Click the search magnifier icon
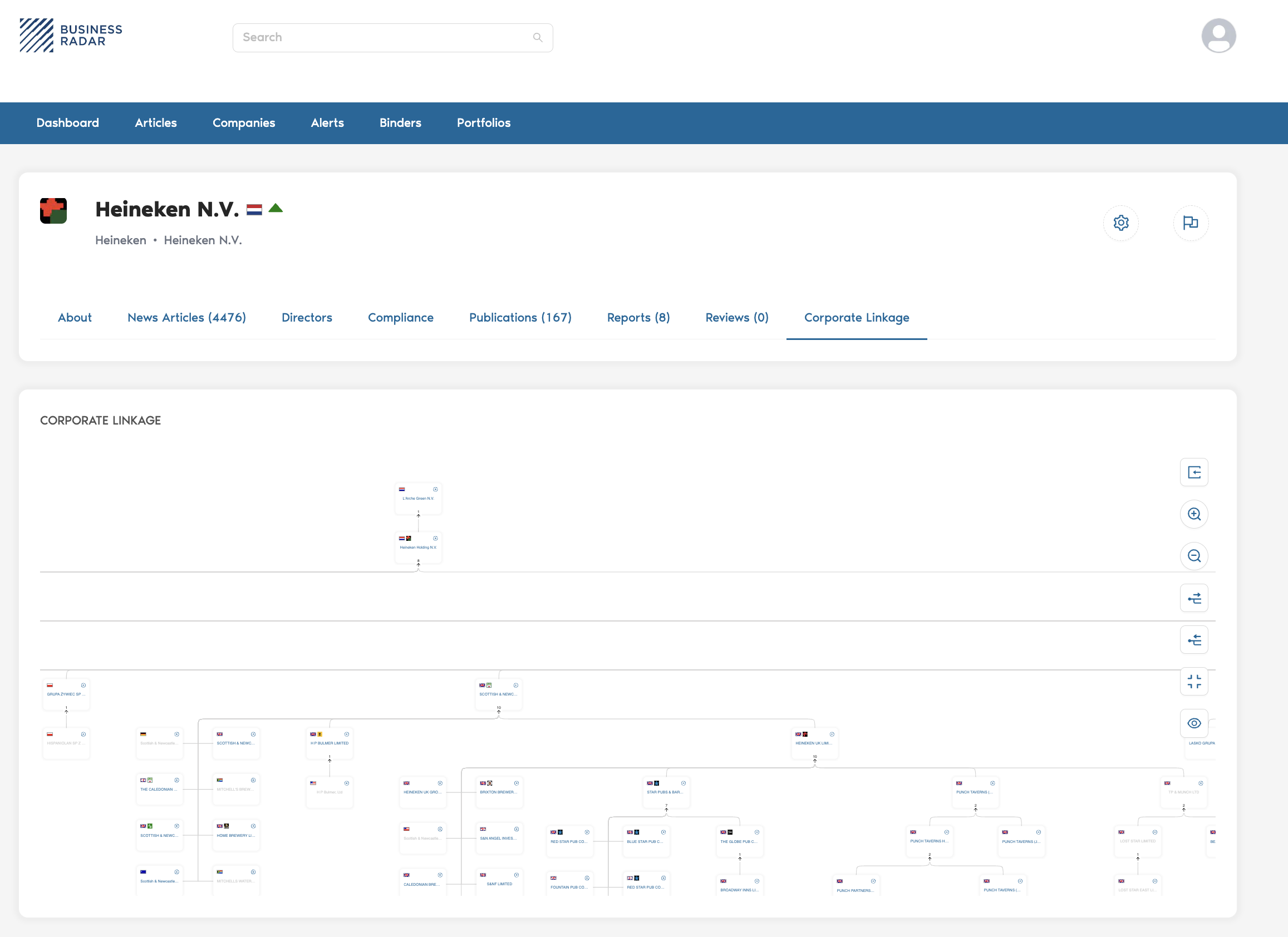The image size is (1288, 937). pos(537,37)
